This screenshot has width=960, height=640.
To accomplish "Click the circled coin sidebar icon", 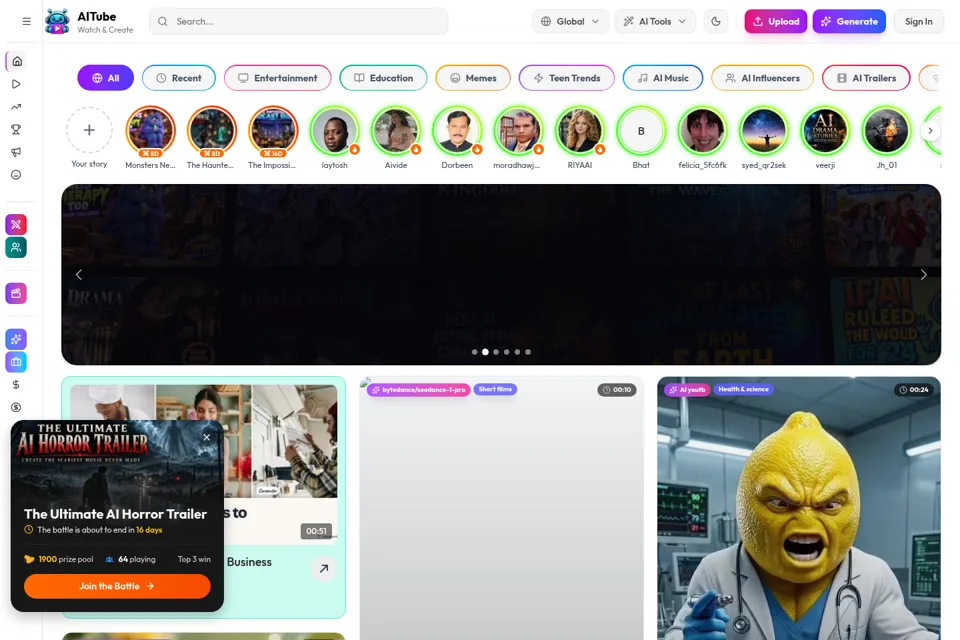I will 17,407.
